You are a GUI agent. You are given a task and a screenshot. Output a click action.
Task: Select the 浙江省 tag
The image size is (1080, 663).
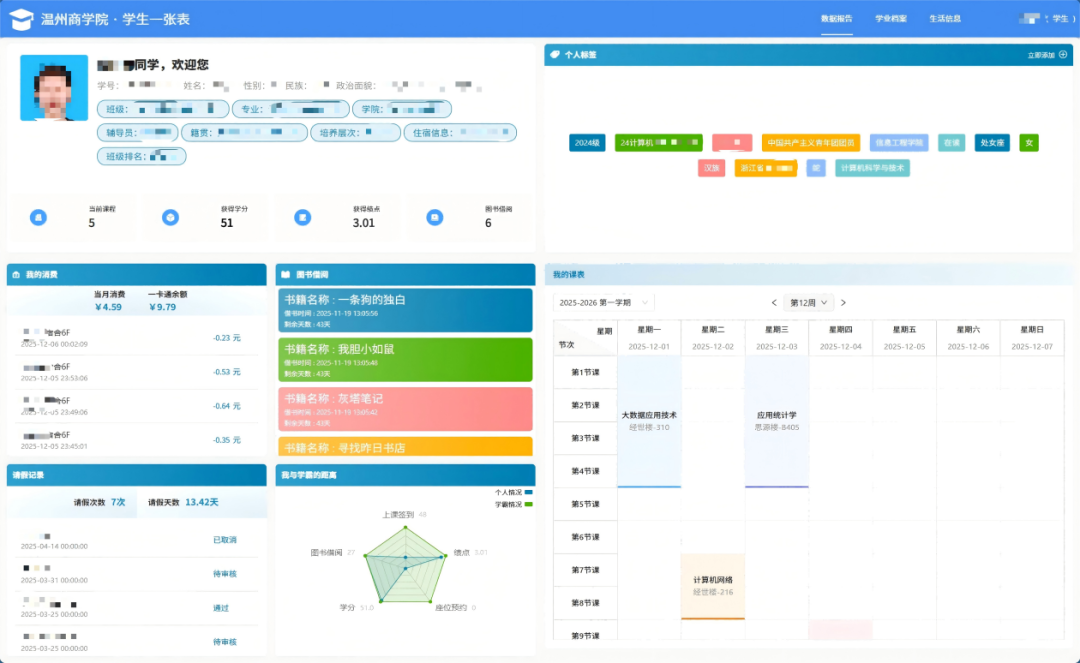[766, 168]
